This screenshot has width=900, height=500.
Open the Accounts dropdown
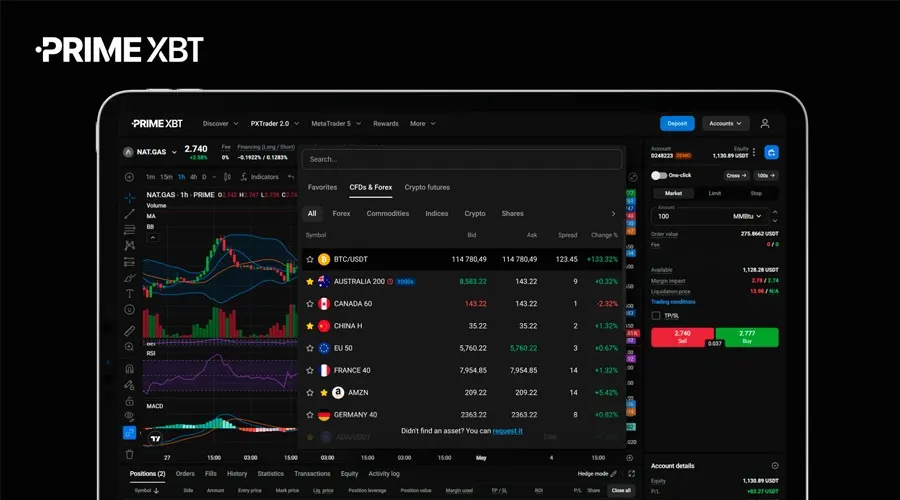coord(726,123)
